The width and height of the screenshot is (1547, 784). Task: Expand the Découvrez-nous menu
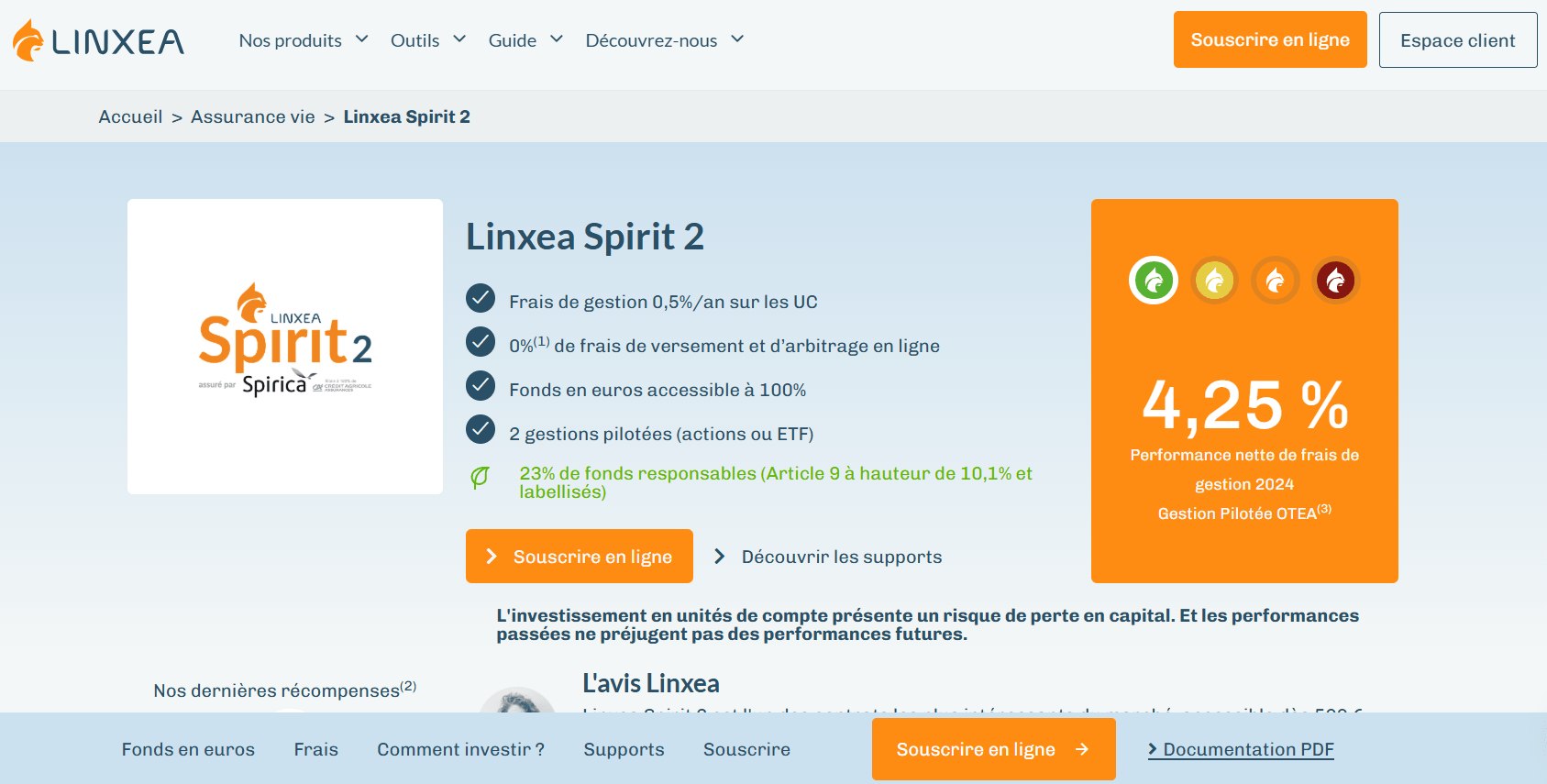[665, 40]
